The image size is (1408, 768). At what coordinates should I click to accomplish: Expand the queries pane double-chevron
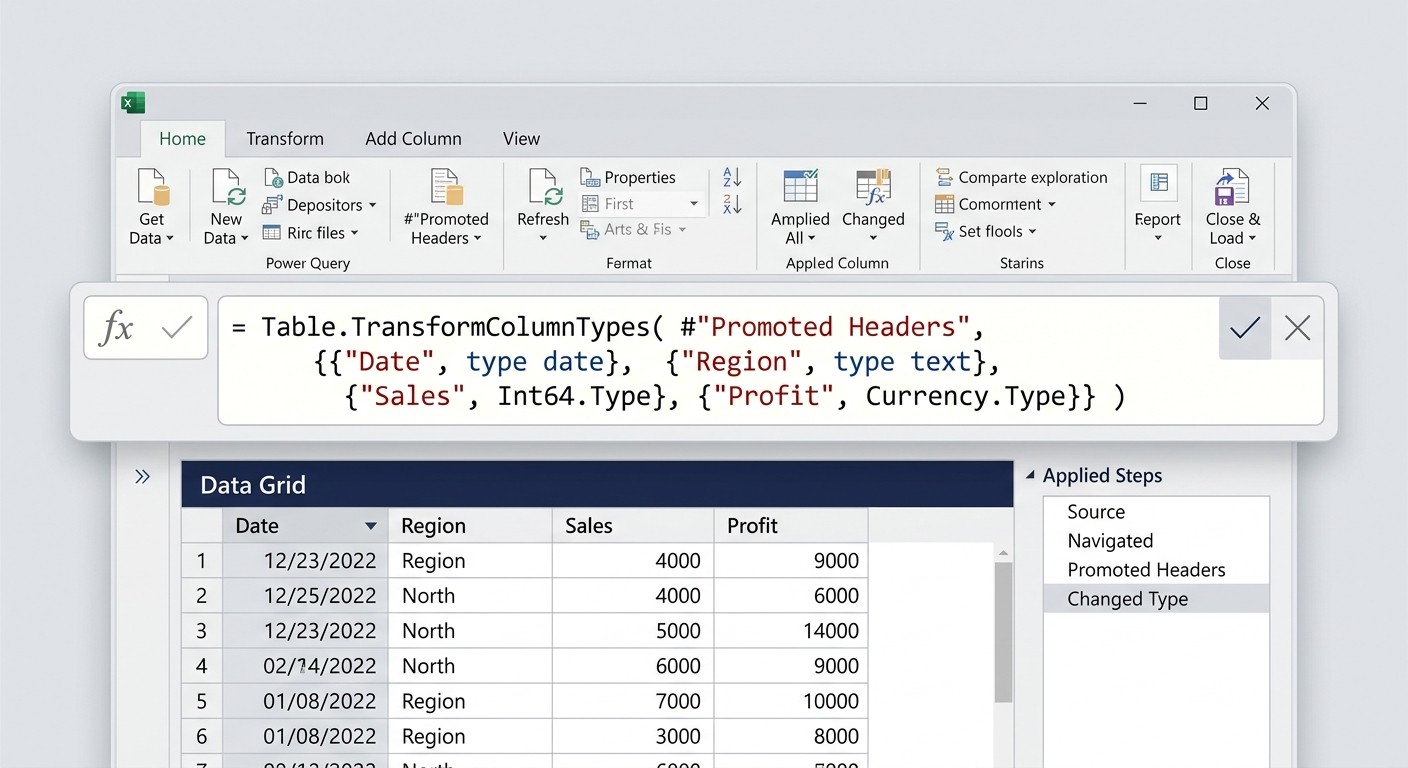point(143,477)
